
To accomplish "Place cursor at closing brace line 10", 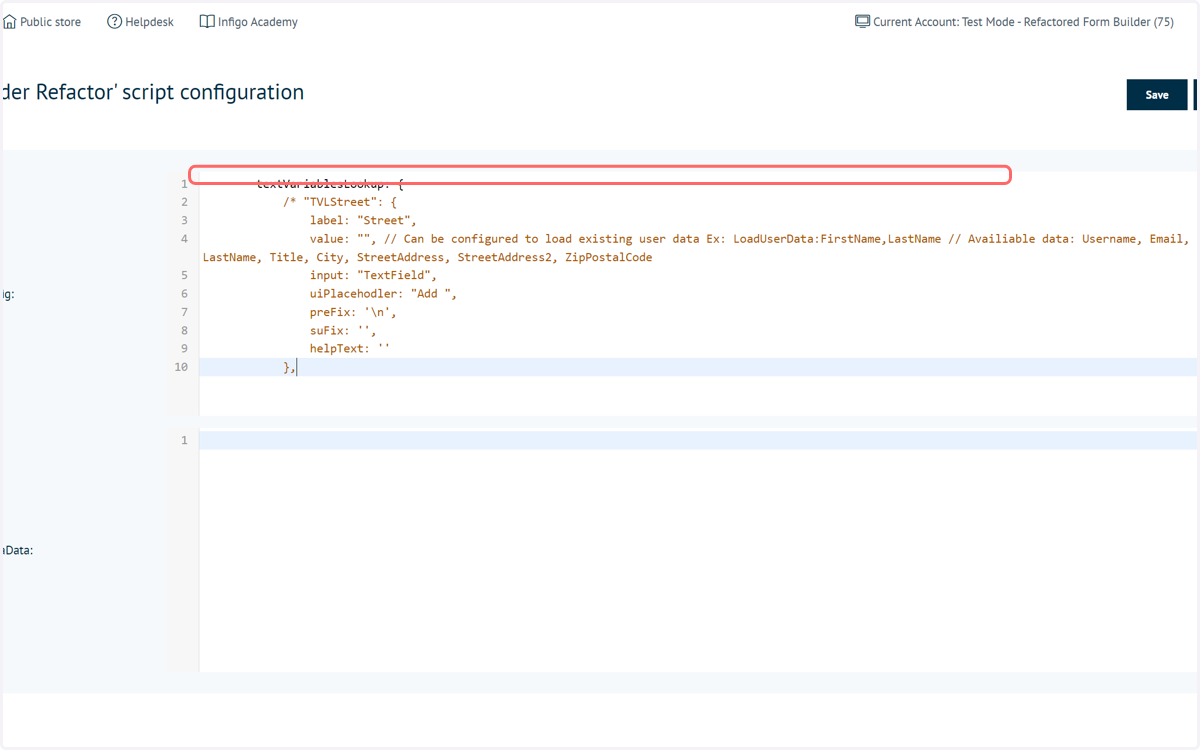I will coord(290,367).
